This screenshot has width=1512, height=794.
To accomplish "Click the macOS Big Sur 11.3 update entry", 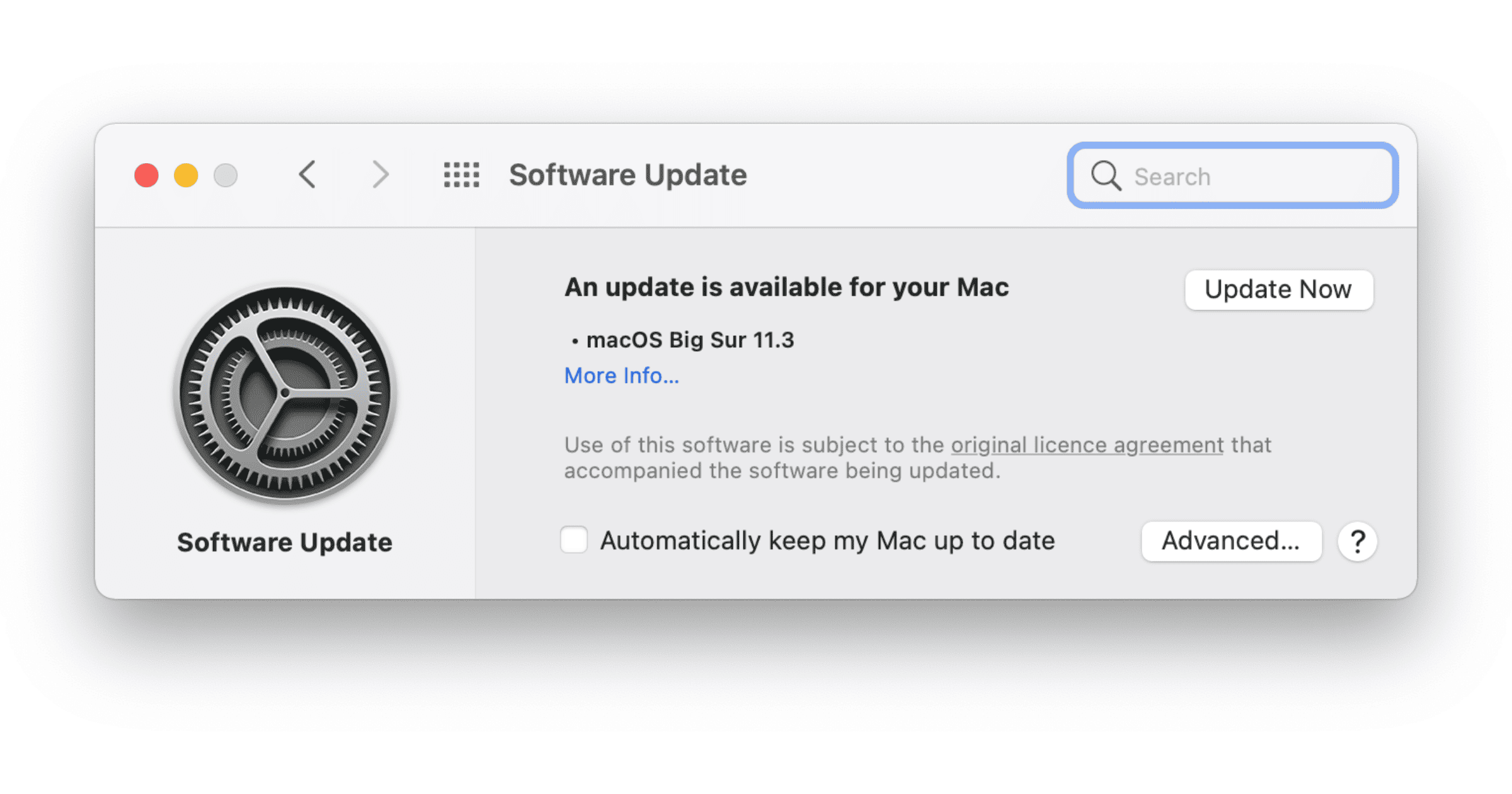I will coord(690,340).
